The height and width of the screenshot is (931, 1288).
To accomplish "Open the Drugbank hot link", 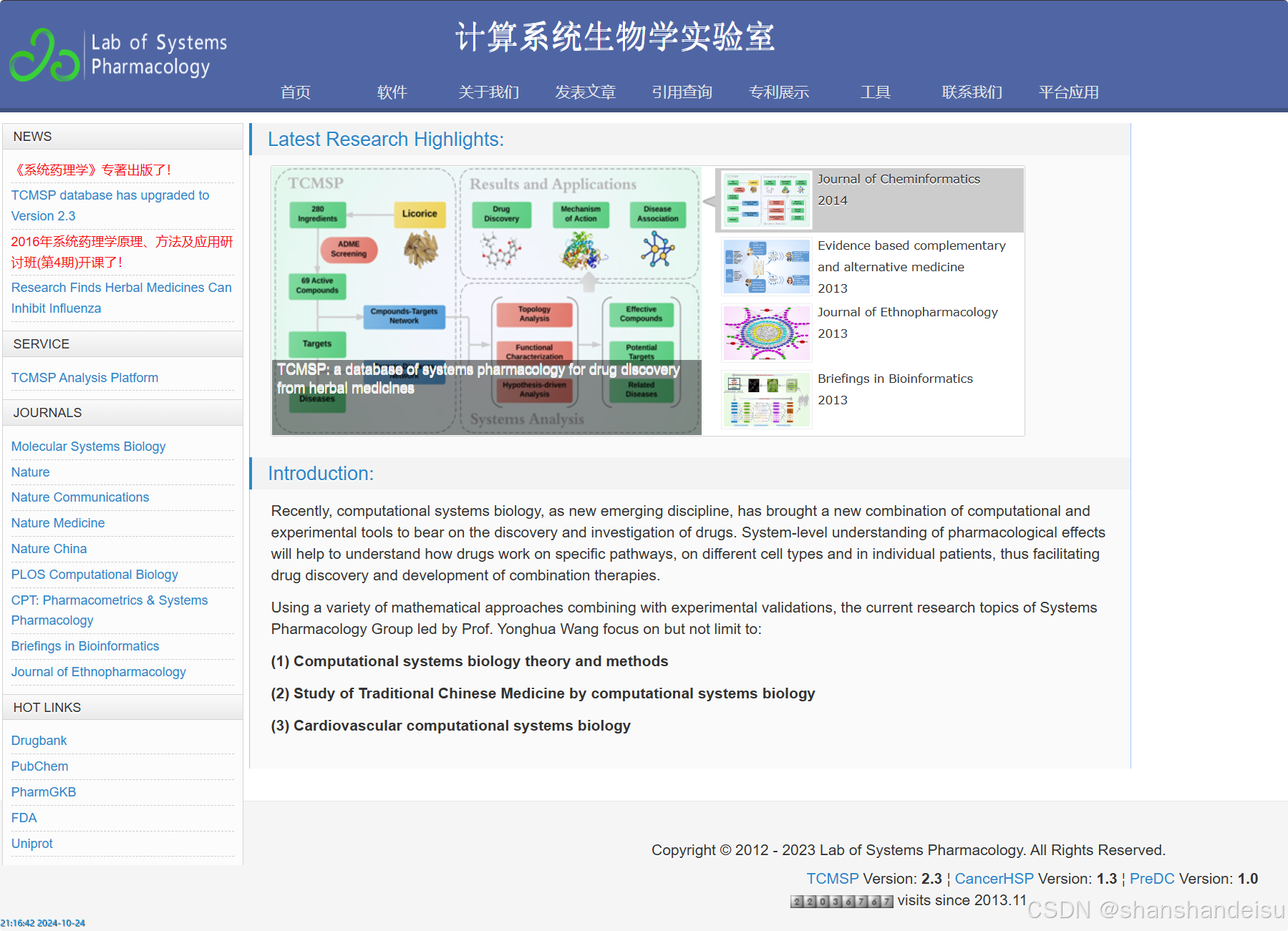I will [39, 741].
